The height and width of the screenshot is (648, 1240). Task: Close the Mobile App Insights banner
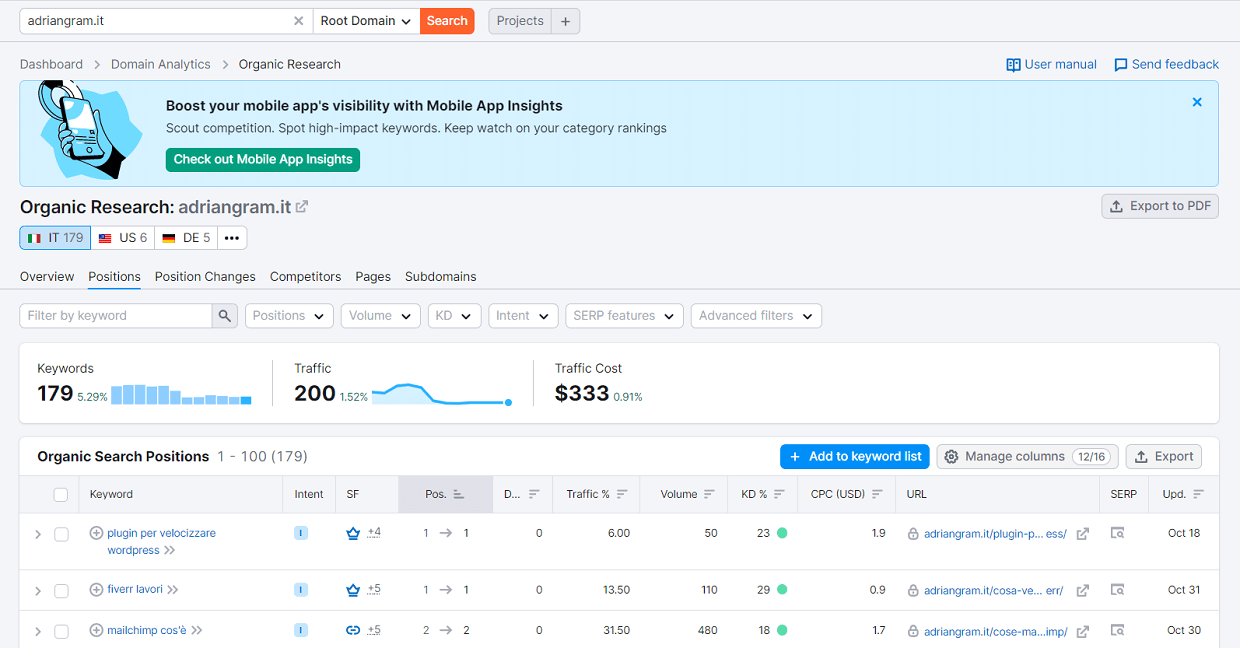[1197, 102]
